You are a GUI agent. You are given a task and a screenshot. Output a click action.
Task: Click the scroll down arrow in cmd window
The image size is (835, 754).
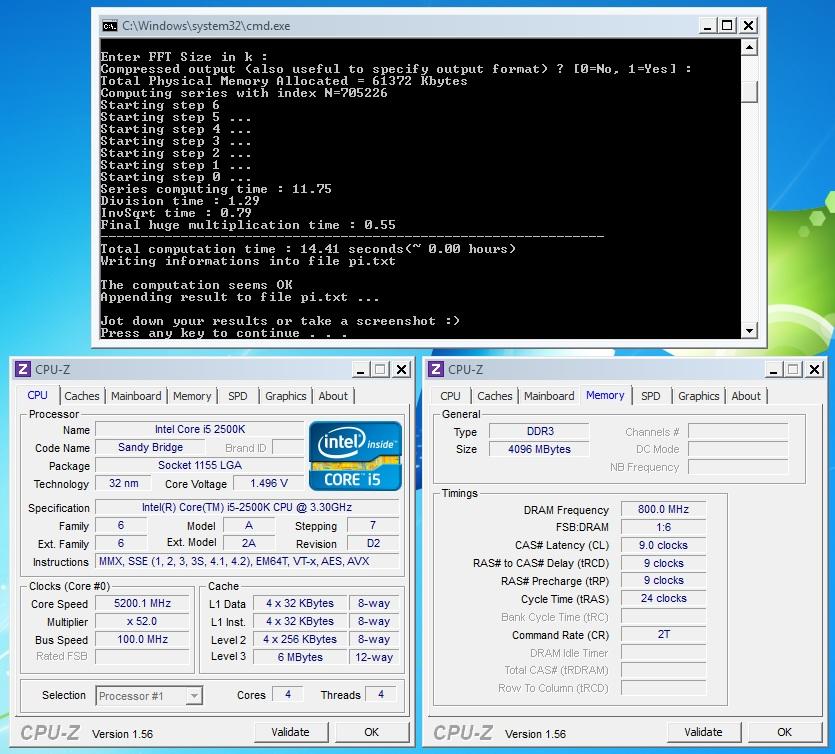point(749,331)
